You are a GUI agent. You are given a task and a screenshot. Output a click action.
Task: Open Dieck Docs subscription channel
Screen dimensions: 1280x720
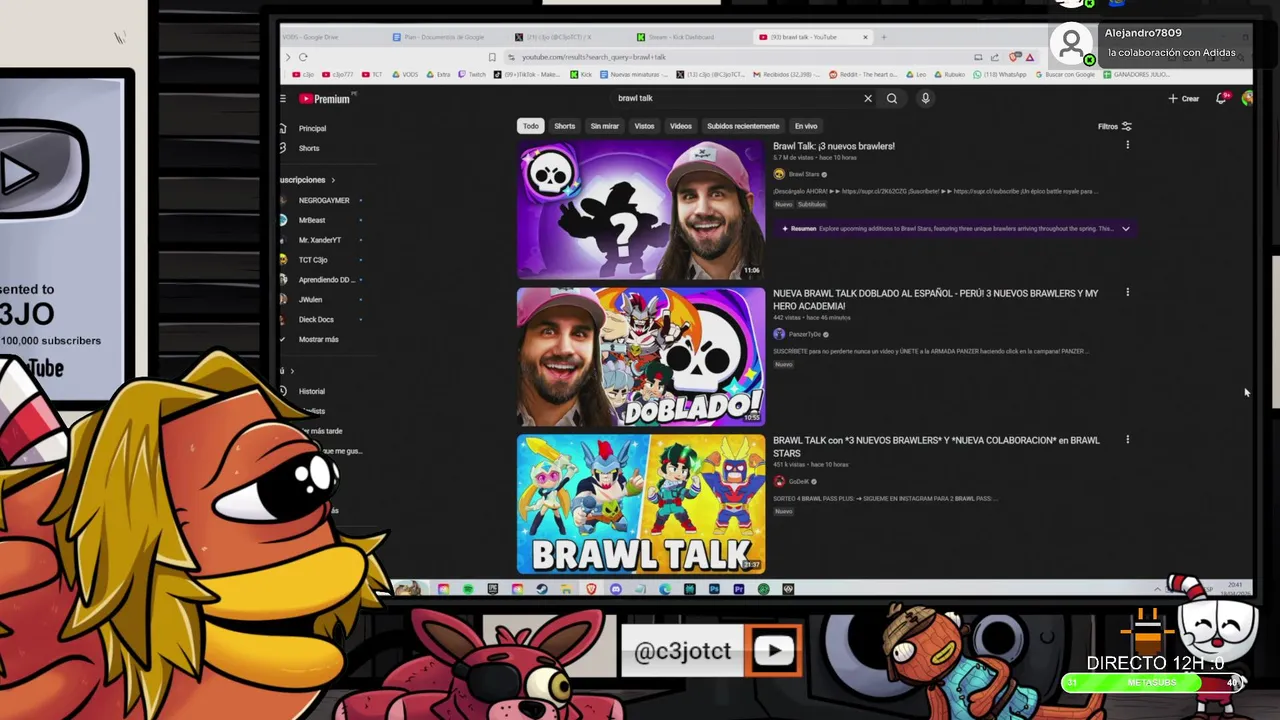316,320
